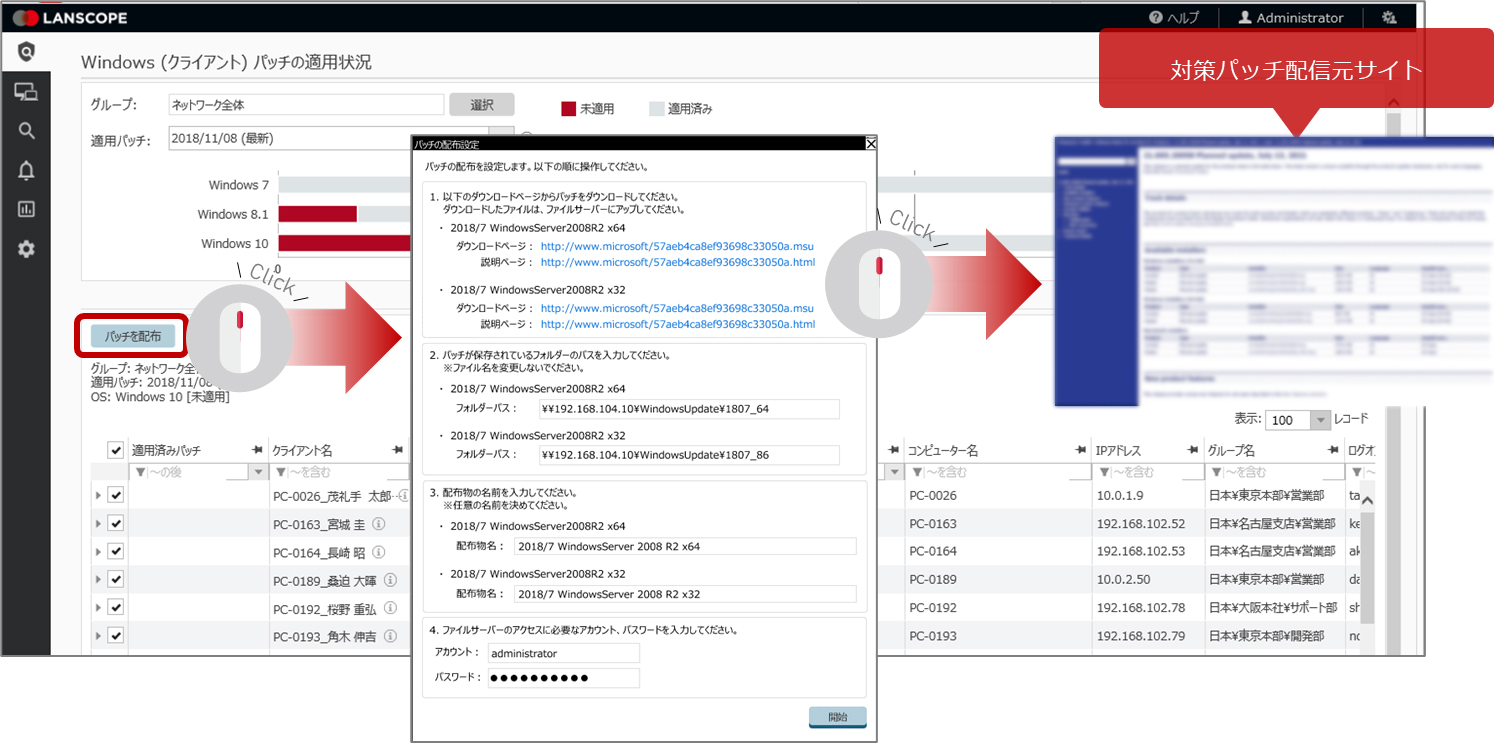
Task: Click the x64 フォルダーパス field
Action: pyautogui.click(x=689, y=408)
